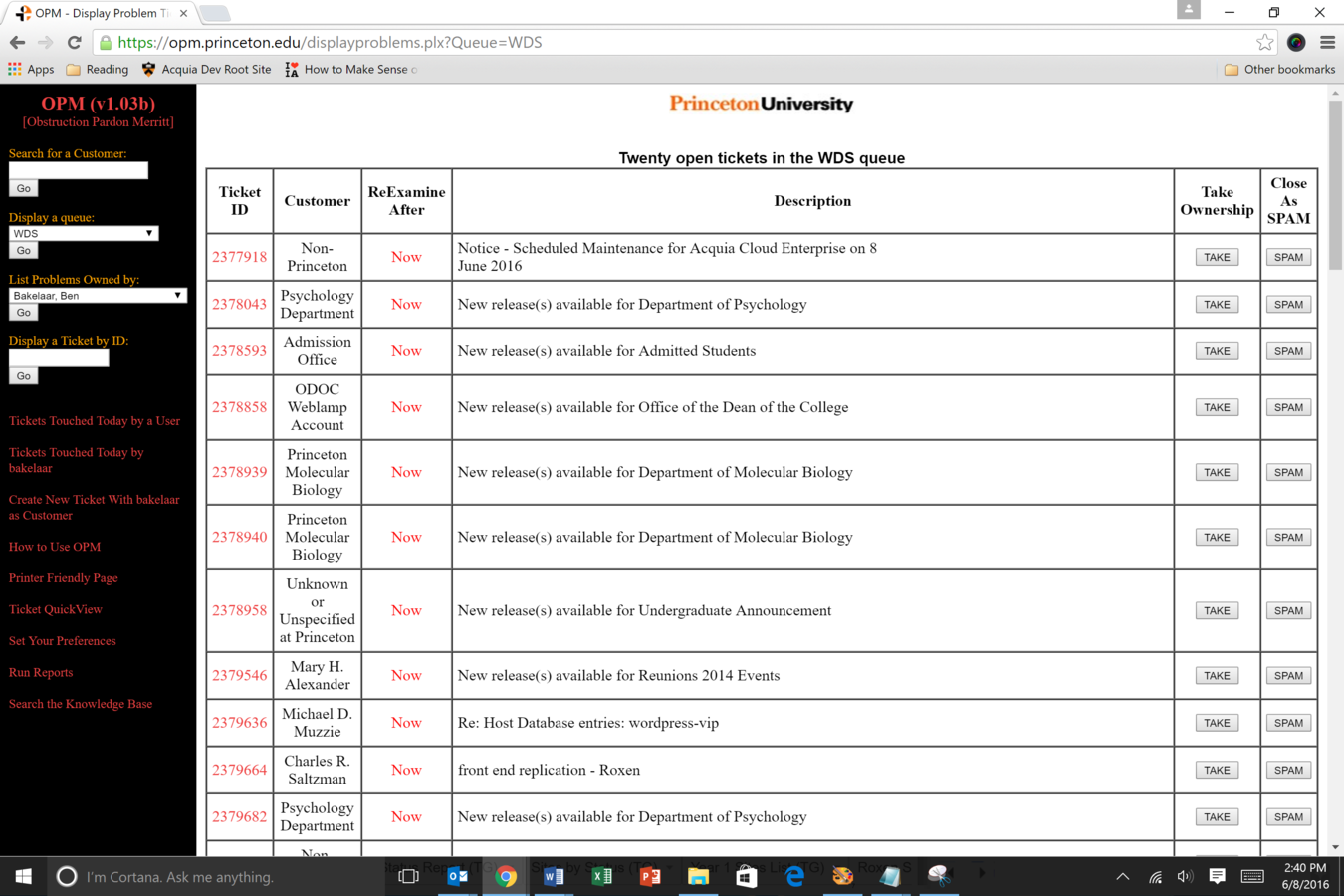The image size is (1344, 896).
Task: Open the Action Center notifications icon
Action: tap(1217, 877)
